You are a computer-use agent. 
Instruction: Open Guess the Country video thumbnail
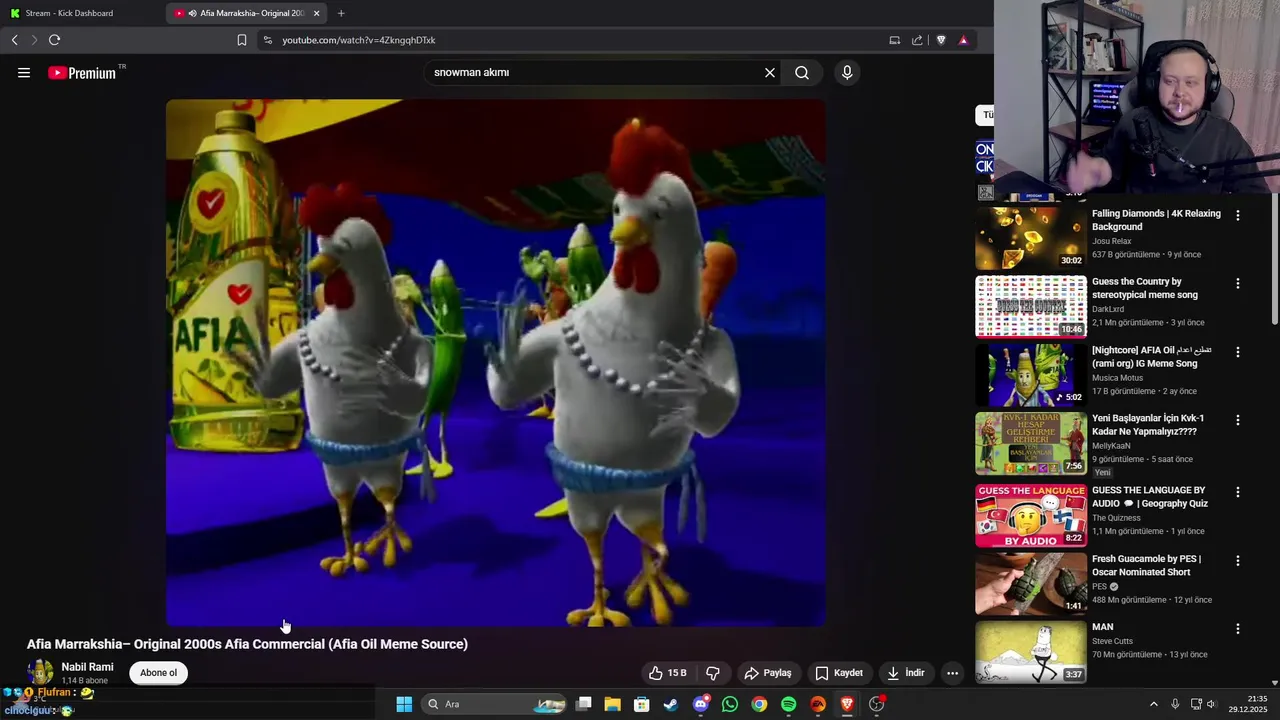(1031, 306)
